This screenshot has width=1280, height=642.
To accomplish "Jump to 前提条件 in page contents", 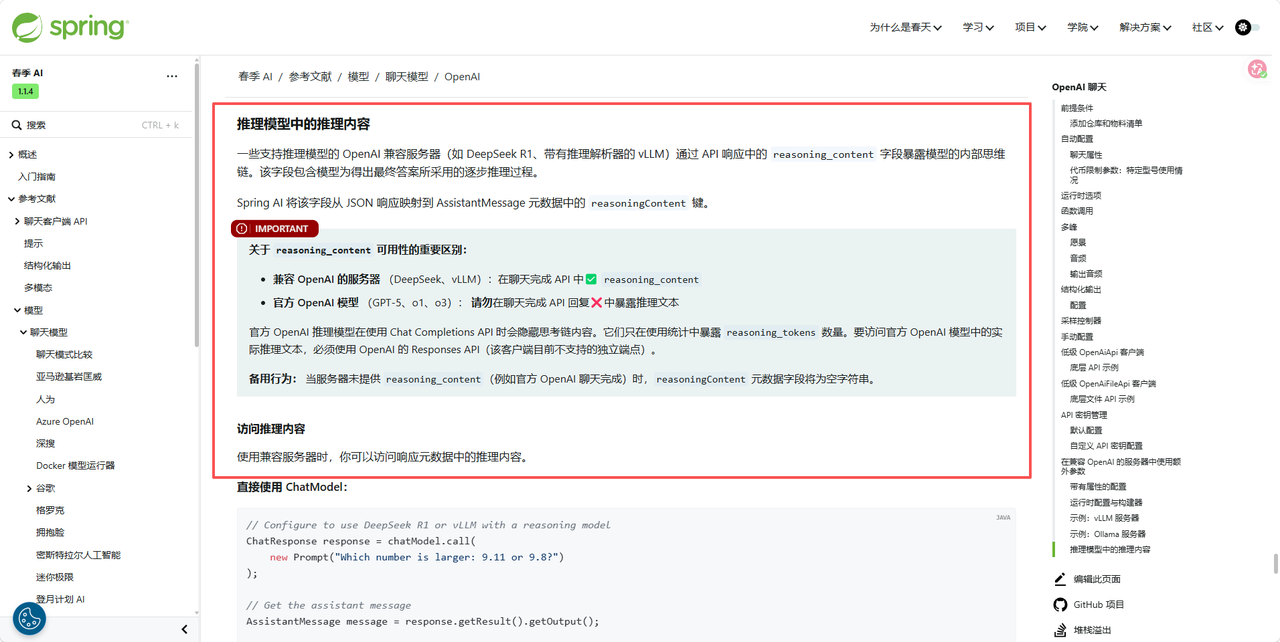I will pos(1077,108).
